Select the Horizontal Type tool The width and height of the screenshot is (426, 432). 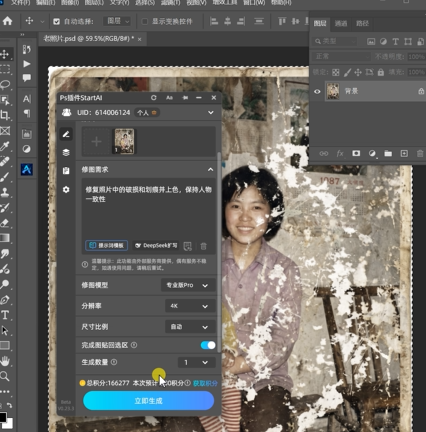(x=5, y=315)
